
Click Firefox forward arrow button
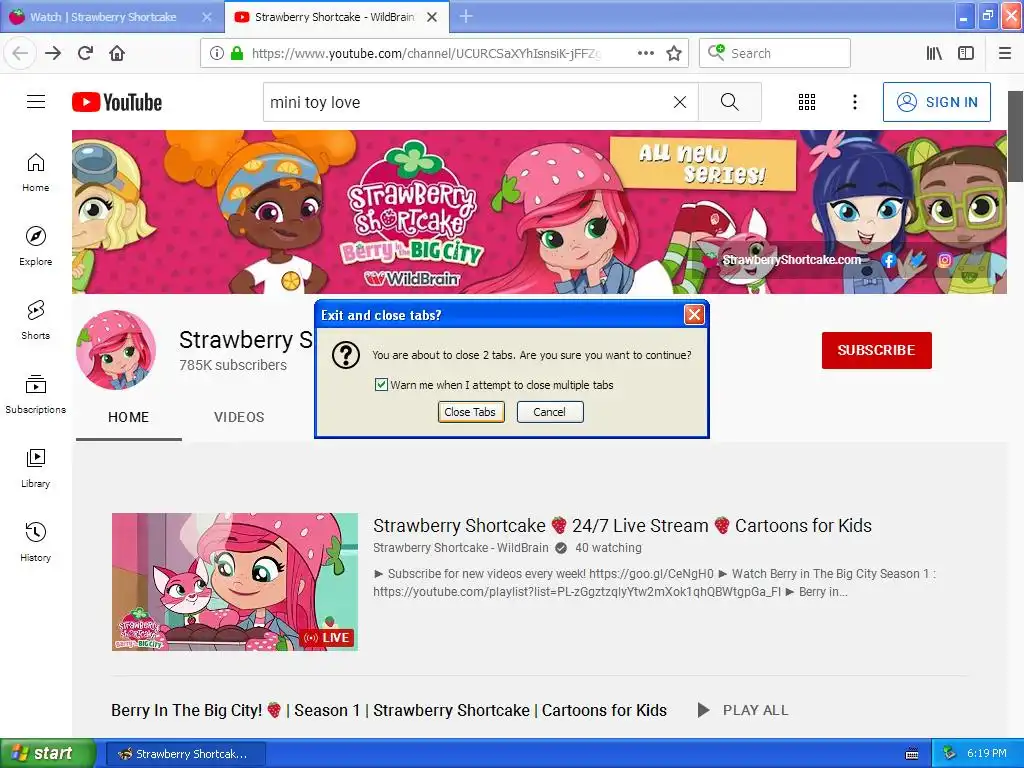[53, 53]
